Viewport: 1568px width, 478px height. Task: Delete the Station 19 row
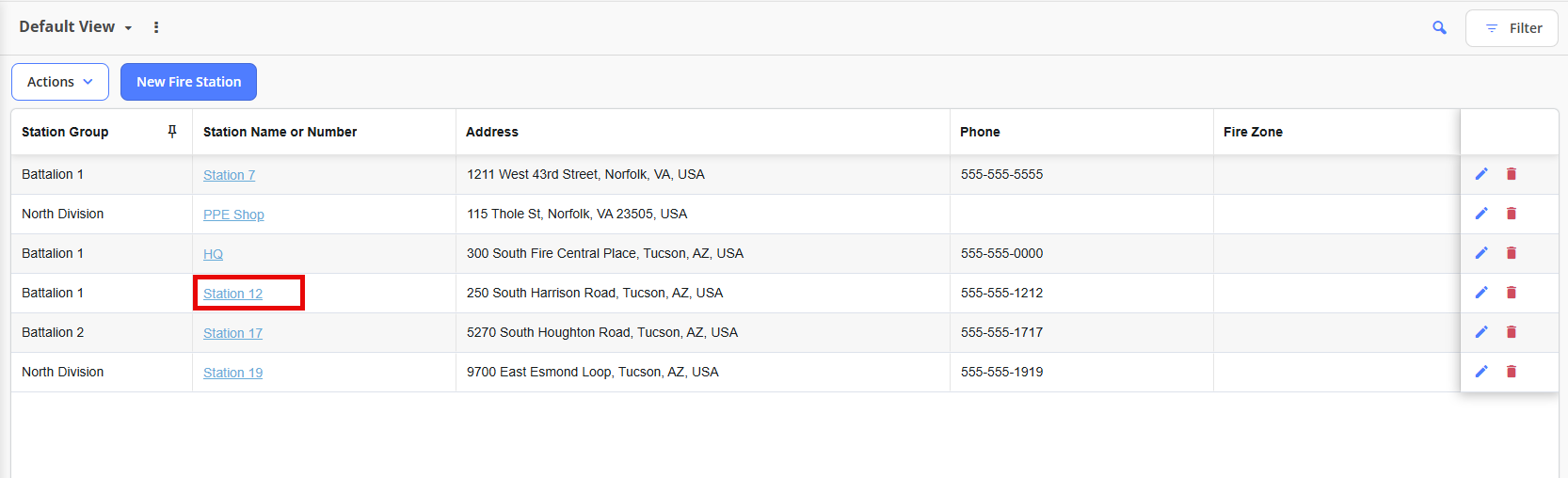[1512, 372]
